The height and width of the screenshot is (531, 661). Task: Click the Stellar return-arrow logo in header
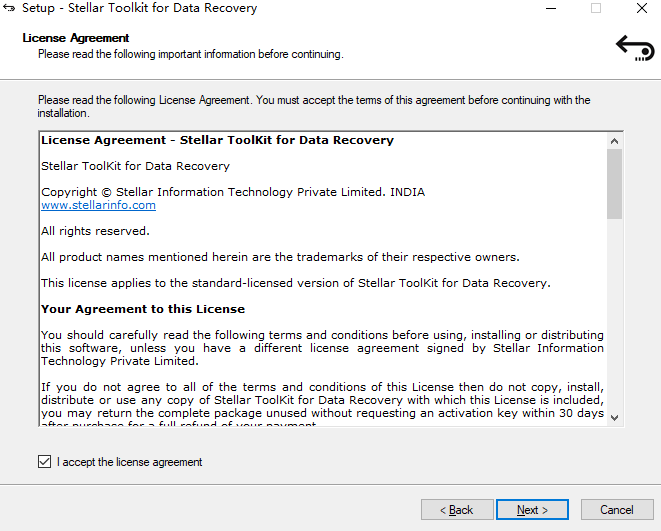click(x=634, y=47)
